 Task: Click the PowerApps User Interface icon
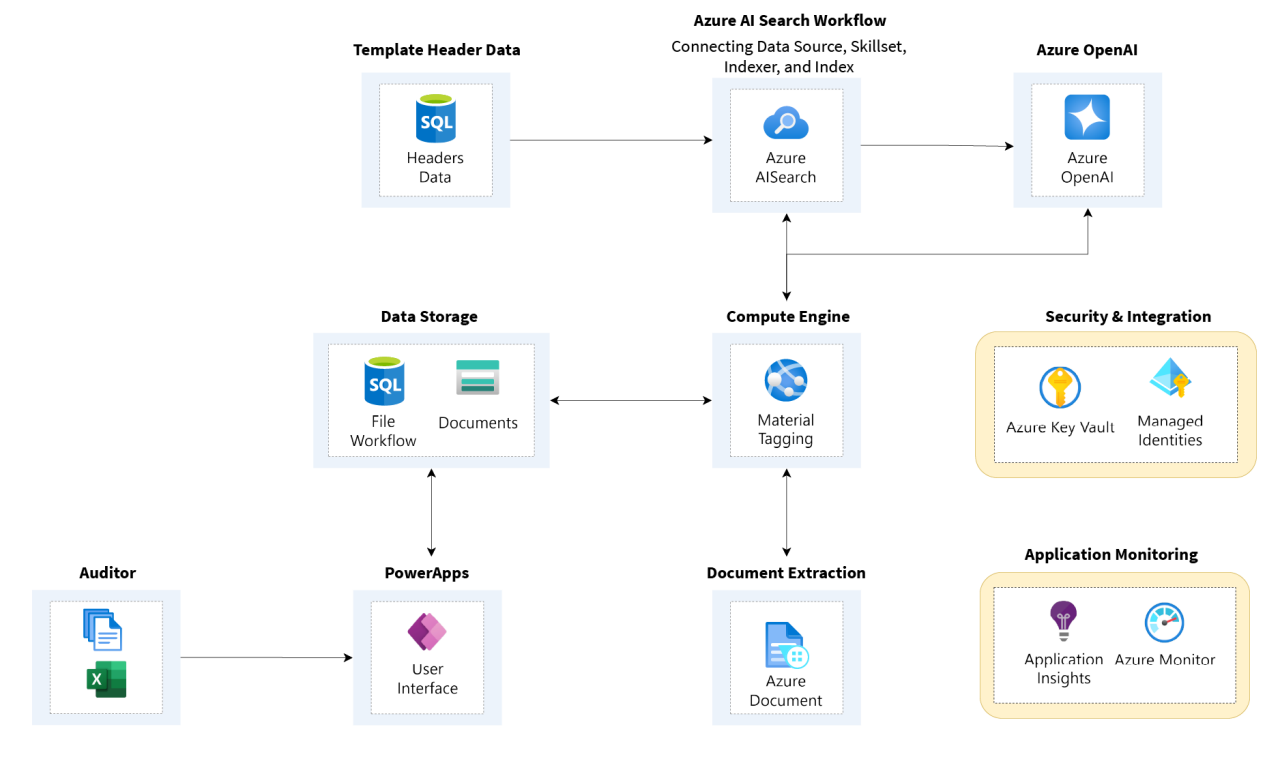[427, 632]
